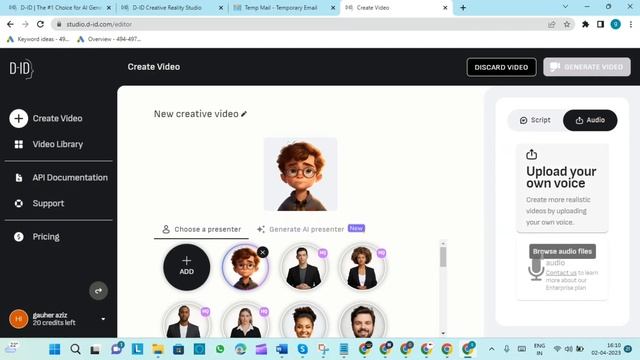Click the user avatar in sidebar

tap(18, 319)
